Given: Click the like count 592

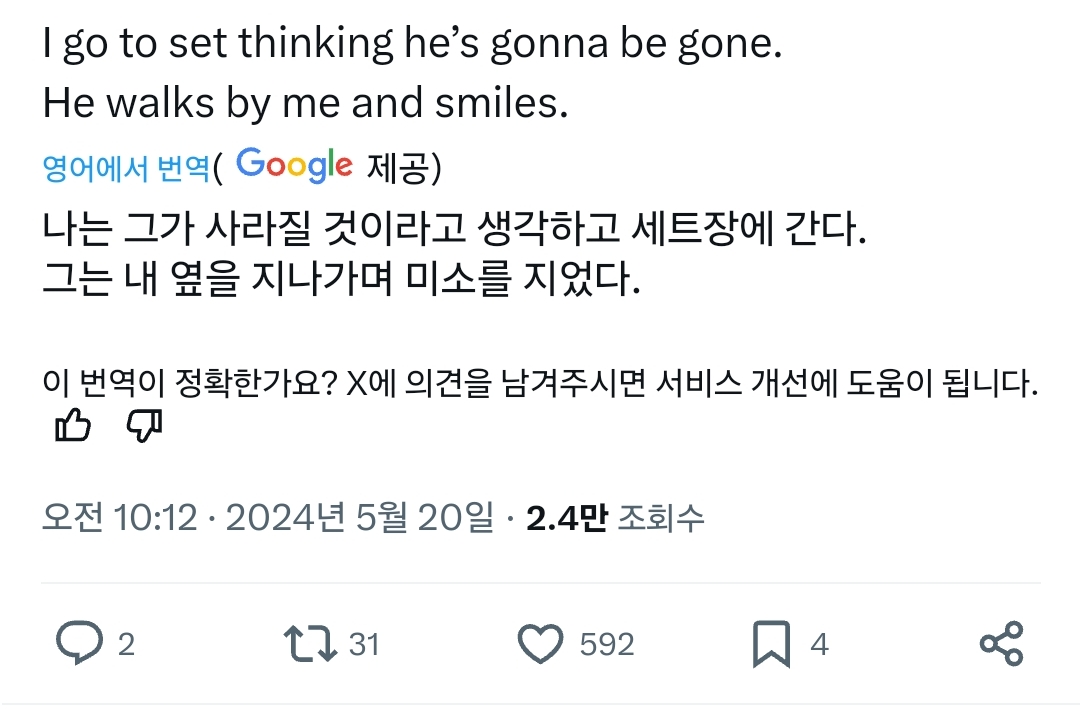Looking at the screenshot, I should click(x=607, y=645).
